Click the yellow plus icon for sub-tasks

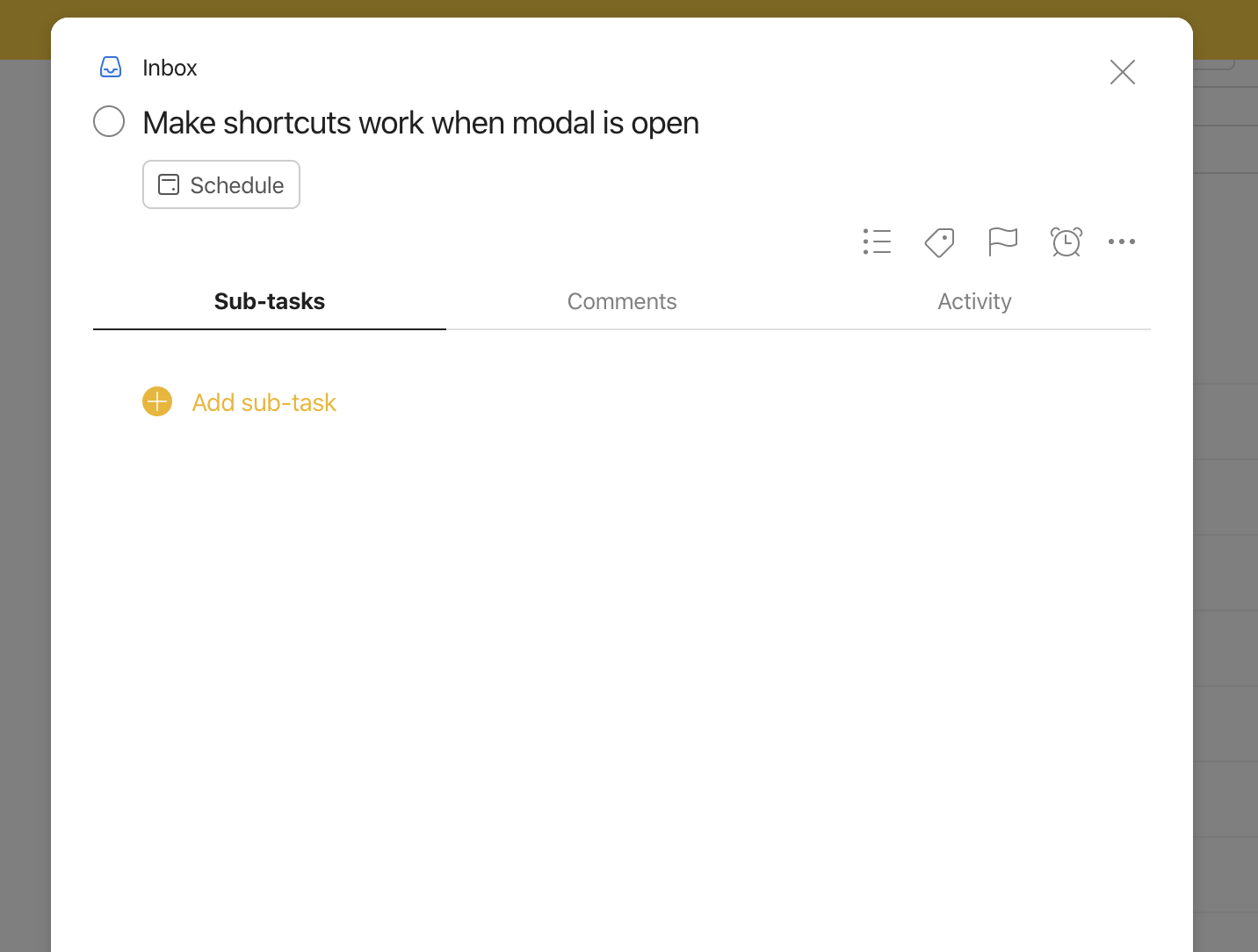[x=156, y=401]
